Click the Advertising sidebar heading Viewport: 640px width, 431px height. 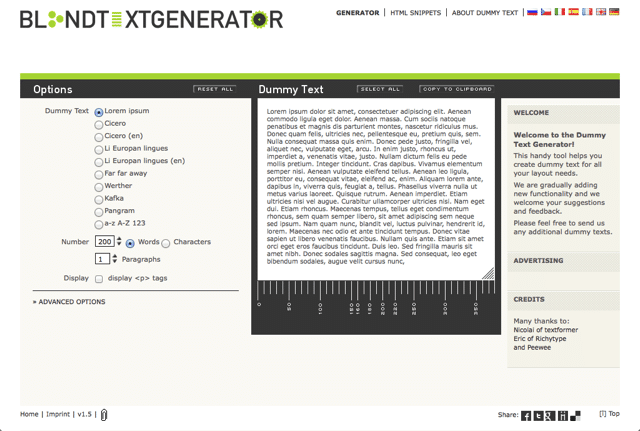538,260
